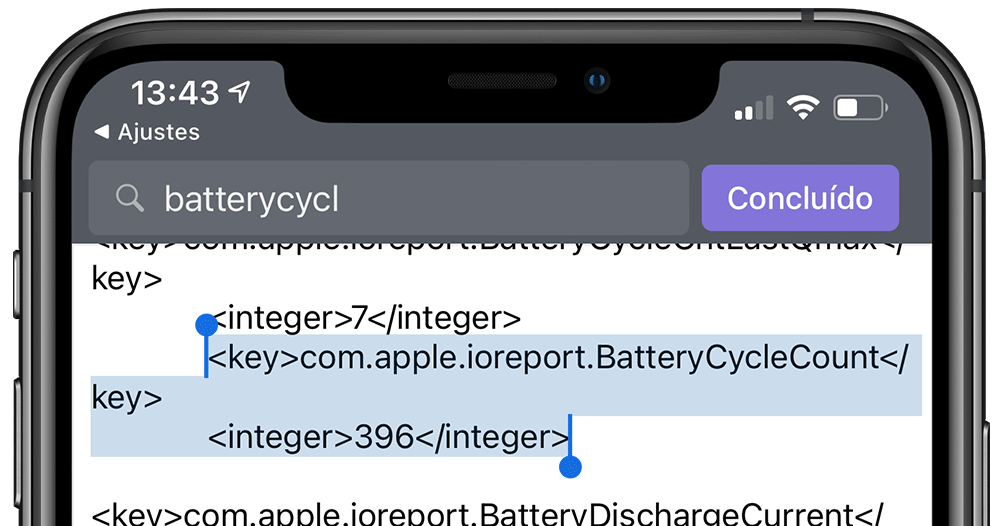Click the batterycycl search field
1000x526 pixels.
(x=389, y=198)
